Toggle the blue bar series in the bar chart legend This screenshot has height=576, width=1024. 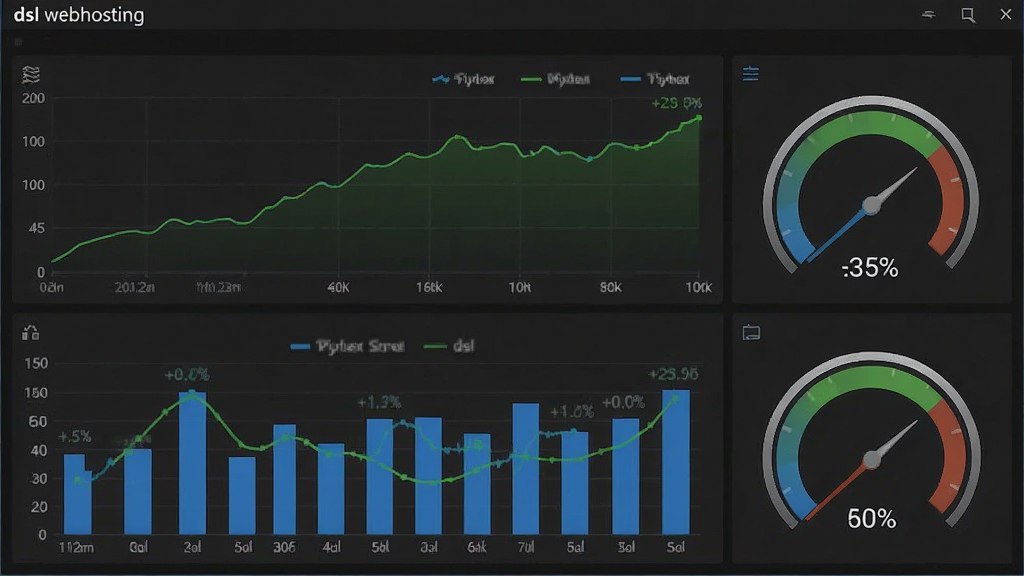click(x=347, y=346)
